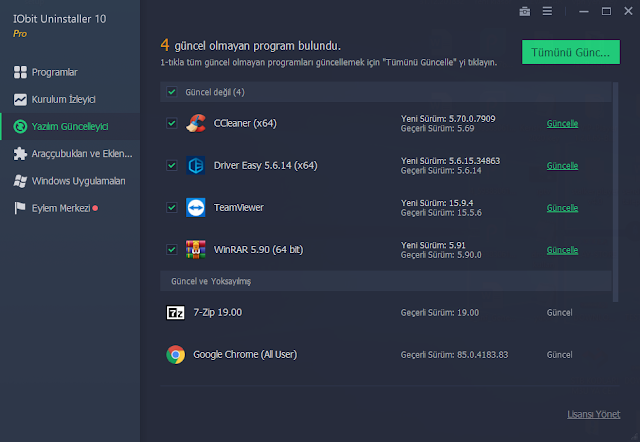Click the Windows Uygulamaları flag icon
Image resolution: width=640 pixels, height=442 pixels.
click(20, 181)
